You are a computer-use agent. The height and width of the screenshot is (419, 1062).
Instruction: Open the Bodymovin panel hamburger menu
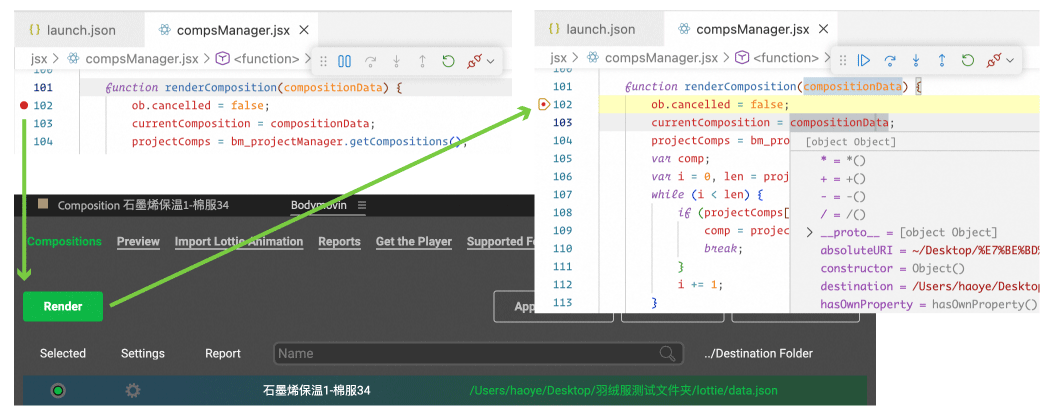362,205
